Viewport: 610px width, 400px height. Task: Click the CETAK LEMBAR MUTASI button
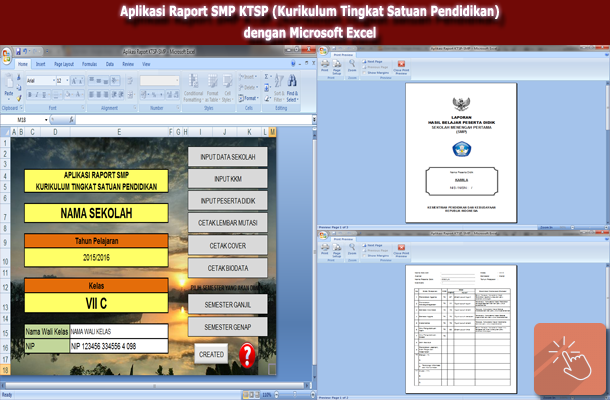click(x=228, y=223)
